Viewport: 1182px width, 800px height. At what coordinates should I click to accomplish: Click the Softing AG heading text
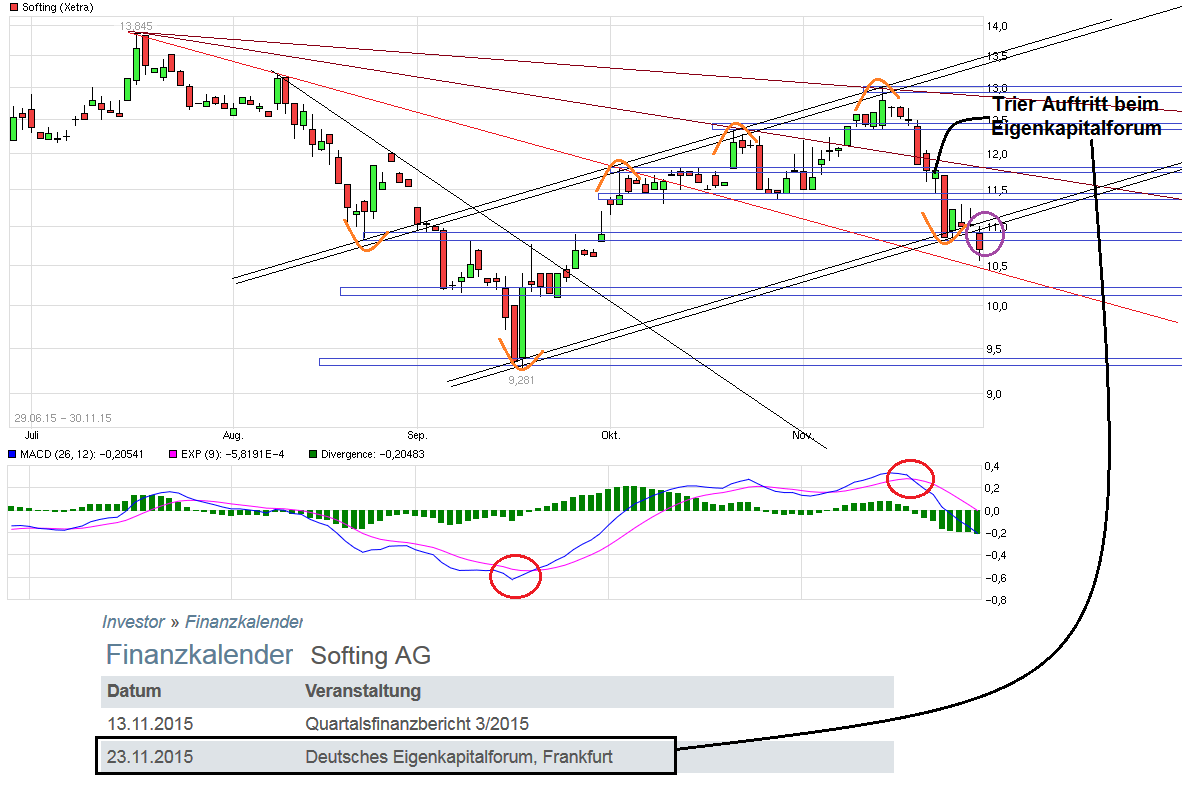(370, 655)
